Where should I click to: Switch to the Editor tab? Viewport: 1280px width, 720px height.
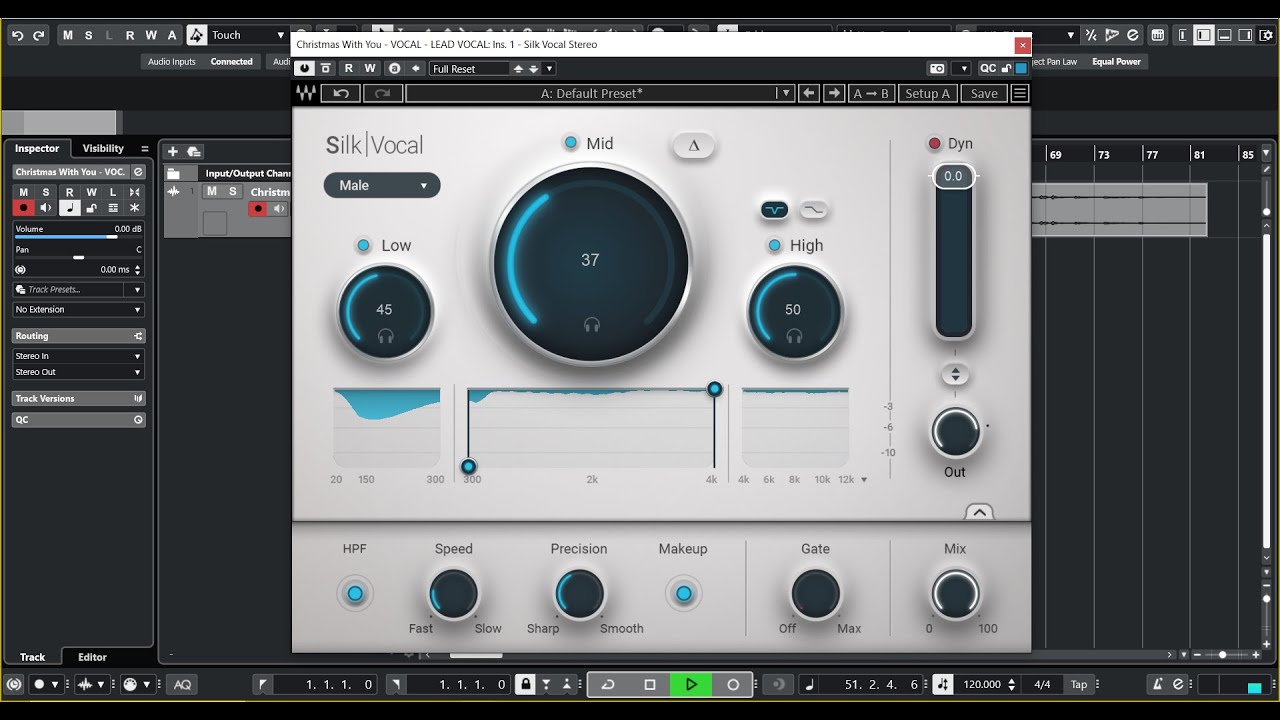tap(93, 657)
